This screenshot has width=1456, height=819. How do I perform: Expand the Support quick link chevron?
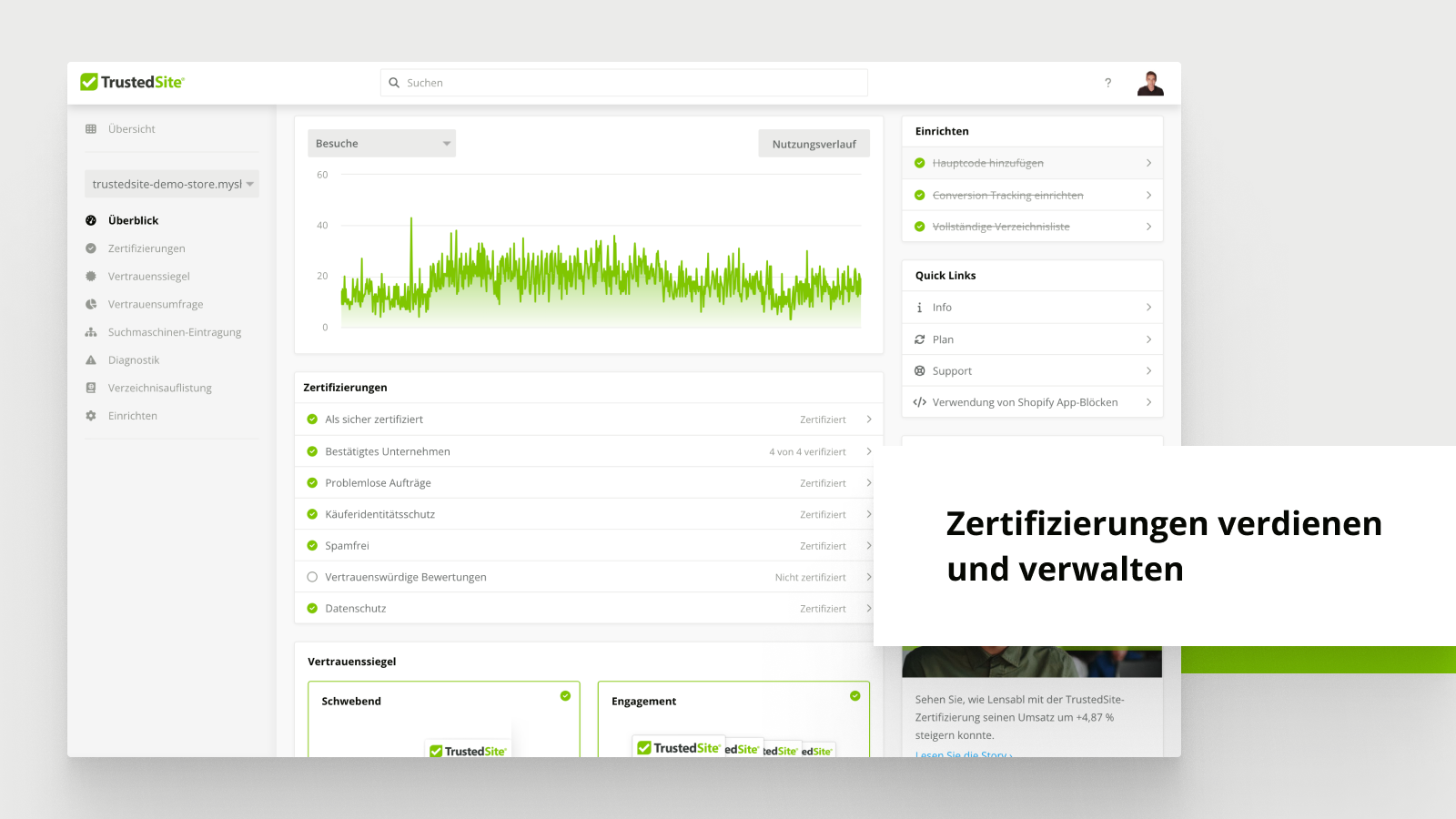(x=1148, y=371)
